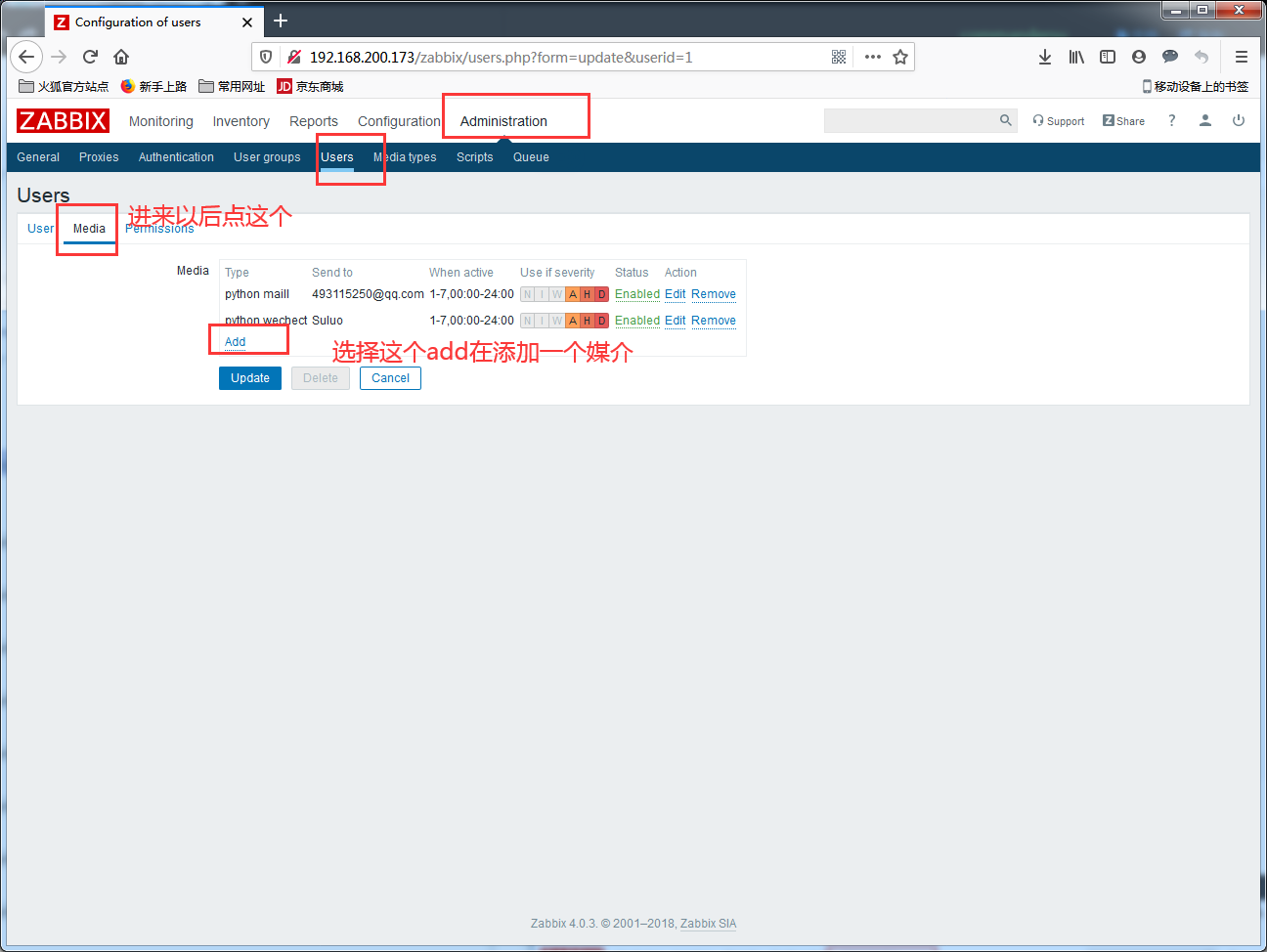
Task: Open a new browser tab
Action: pos(281,21)
